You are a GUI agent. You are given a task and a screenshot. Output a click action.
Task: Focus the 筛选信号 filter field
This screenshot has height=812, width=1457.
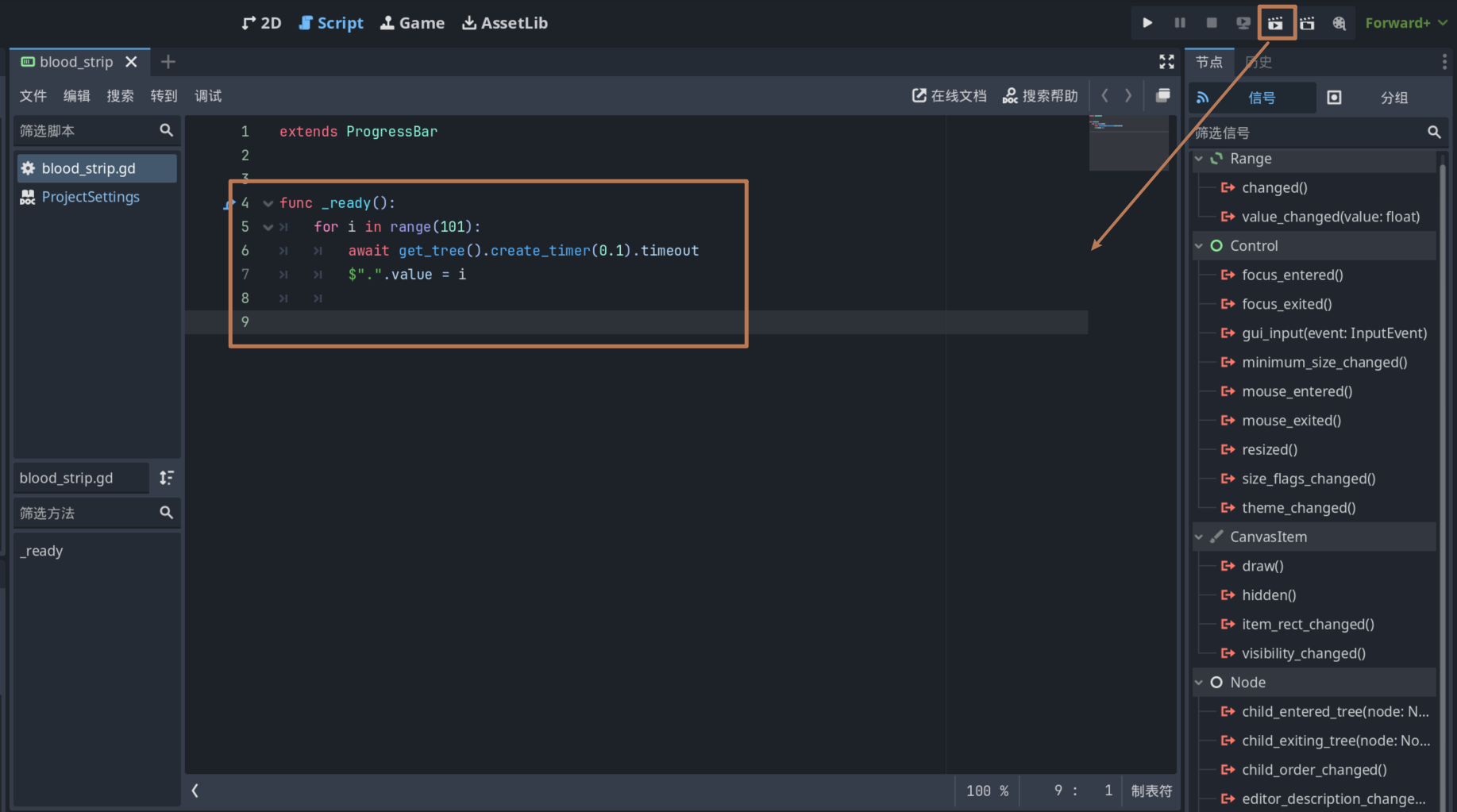coord(1318,133)
